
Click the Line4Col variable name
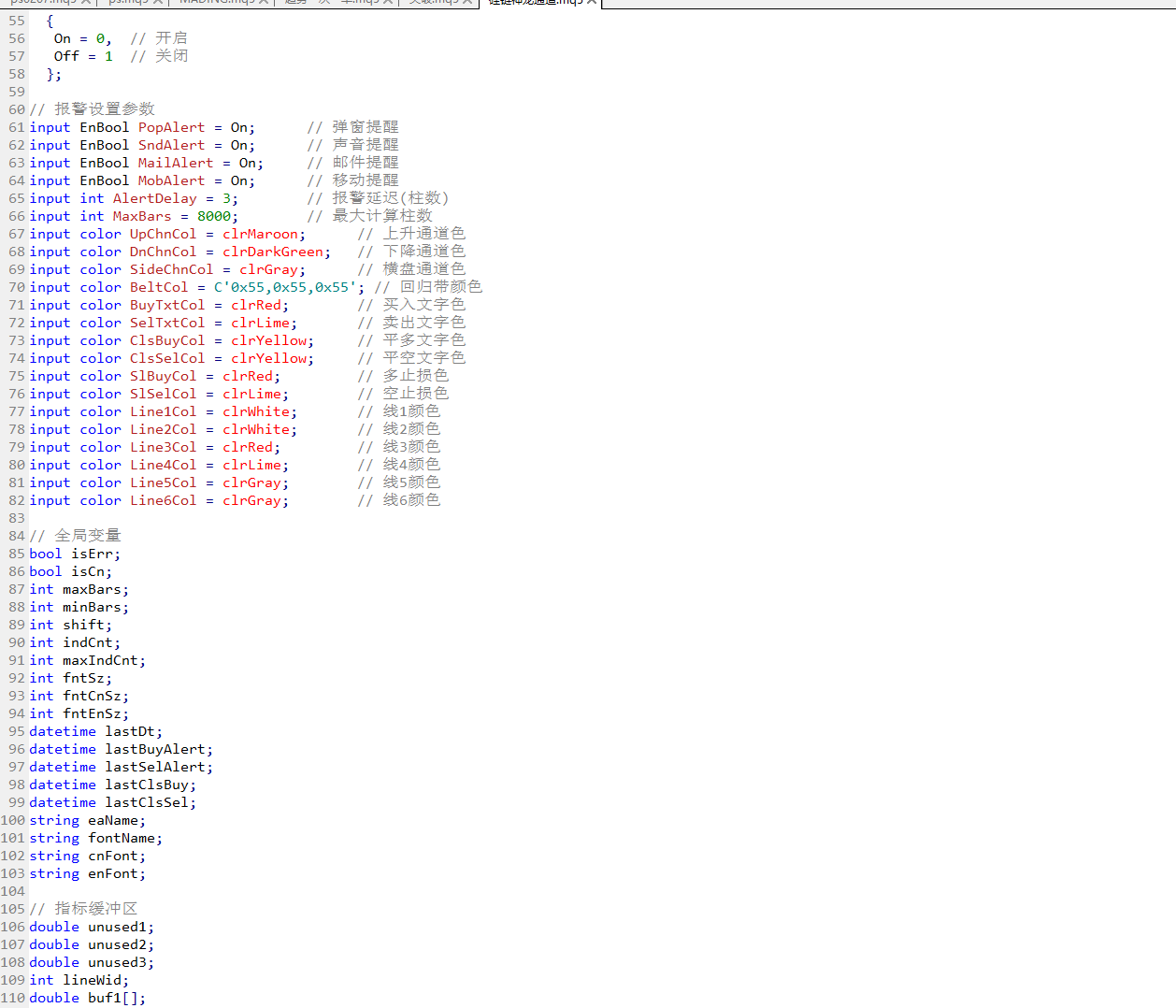click(164, 465)
